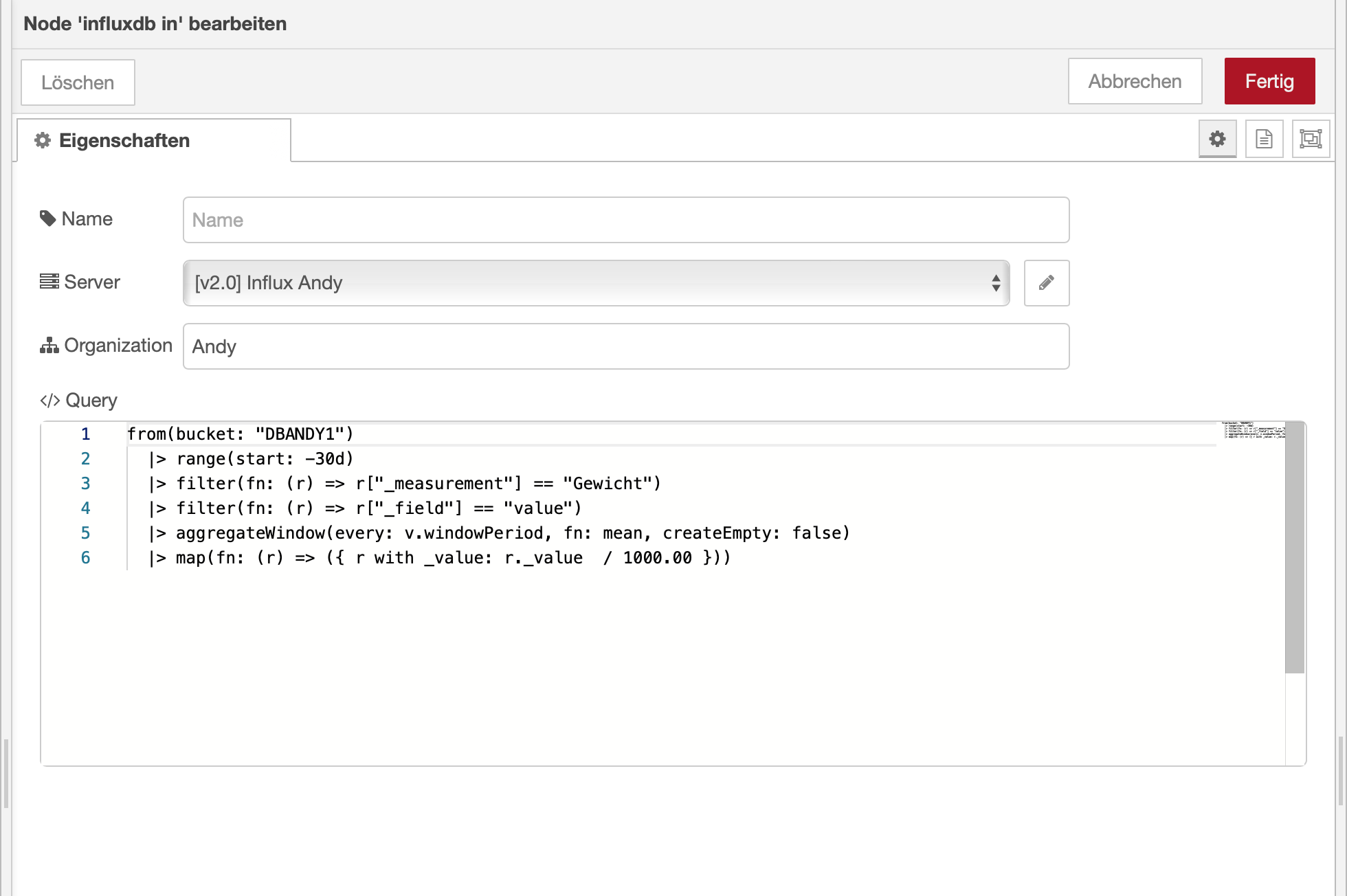Select the Eigenschaften tab
Image resolution: width=1347 pixels, height=896 pixels.
[154, 140]
